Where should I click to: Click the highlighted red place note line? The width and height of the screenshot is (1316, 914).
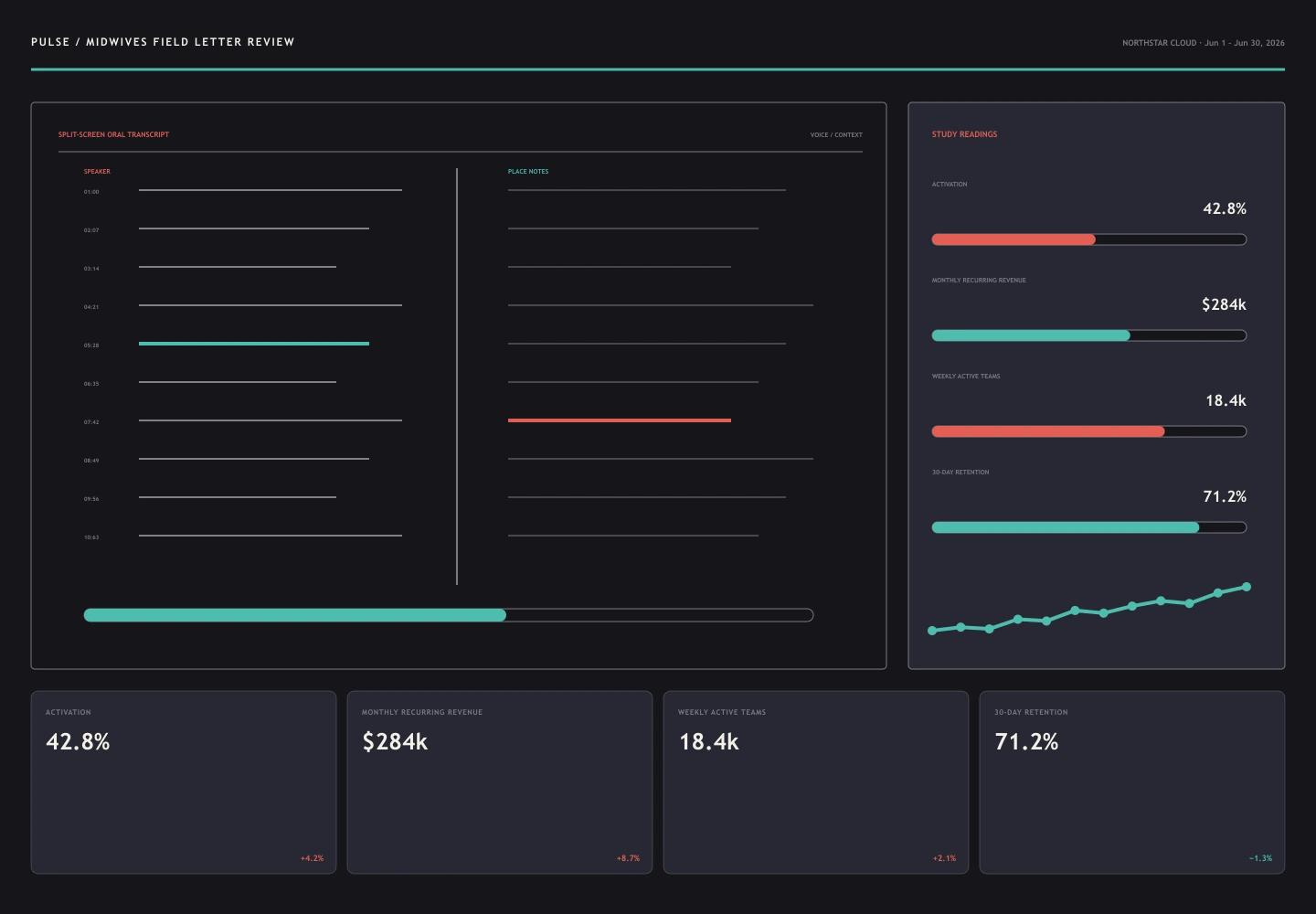(x=620, y=420)
